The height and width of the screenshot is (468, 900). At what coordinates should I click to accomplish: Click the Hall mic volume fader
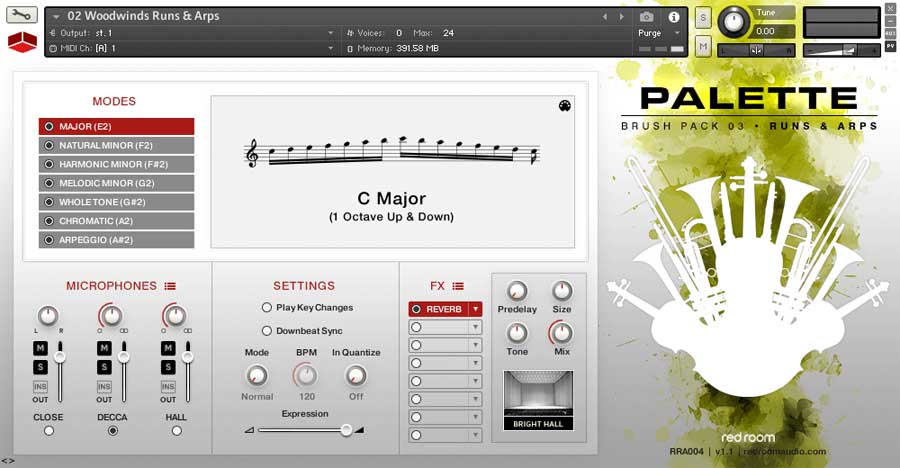click(x=187, y=357)
